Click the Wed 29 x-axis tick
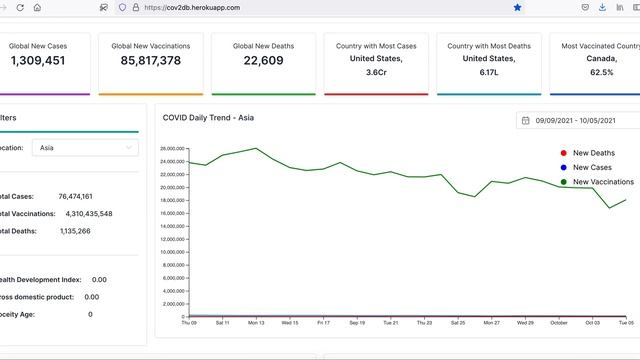 click(x=525, y=323)
